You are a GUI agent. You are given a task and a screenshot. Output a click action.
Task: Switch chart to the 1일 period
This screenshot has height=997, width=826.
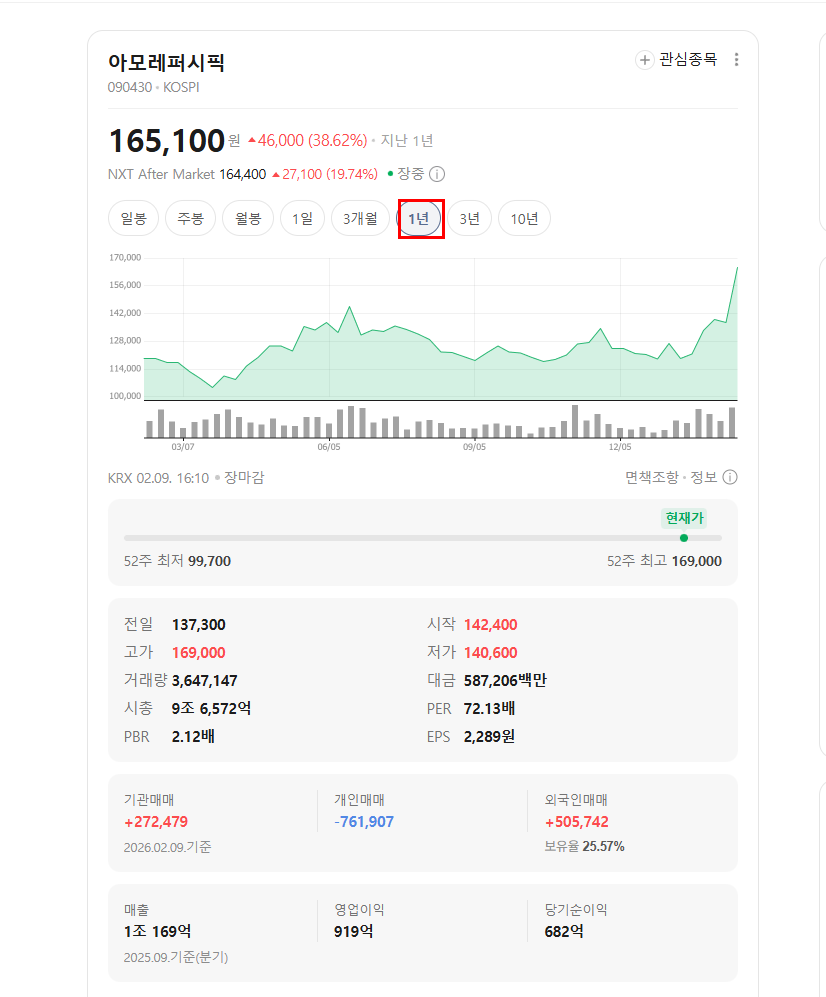tap(303, 219)
